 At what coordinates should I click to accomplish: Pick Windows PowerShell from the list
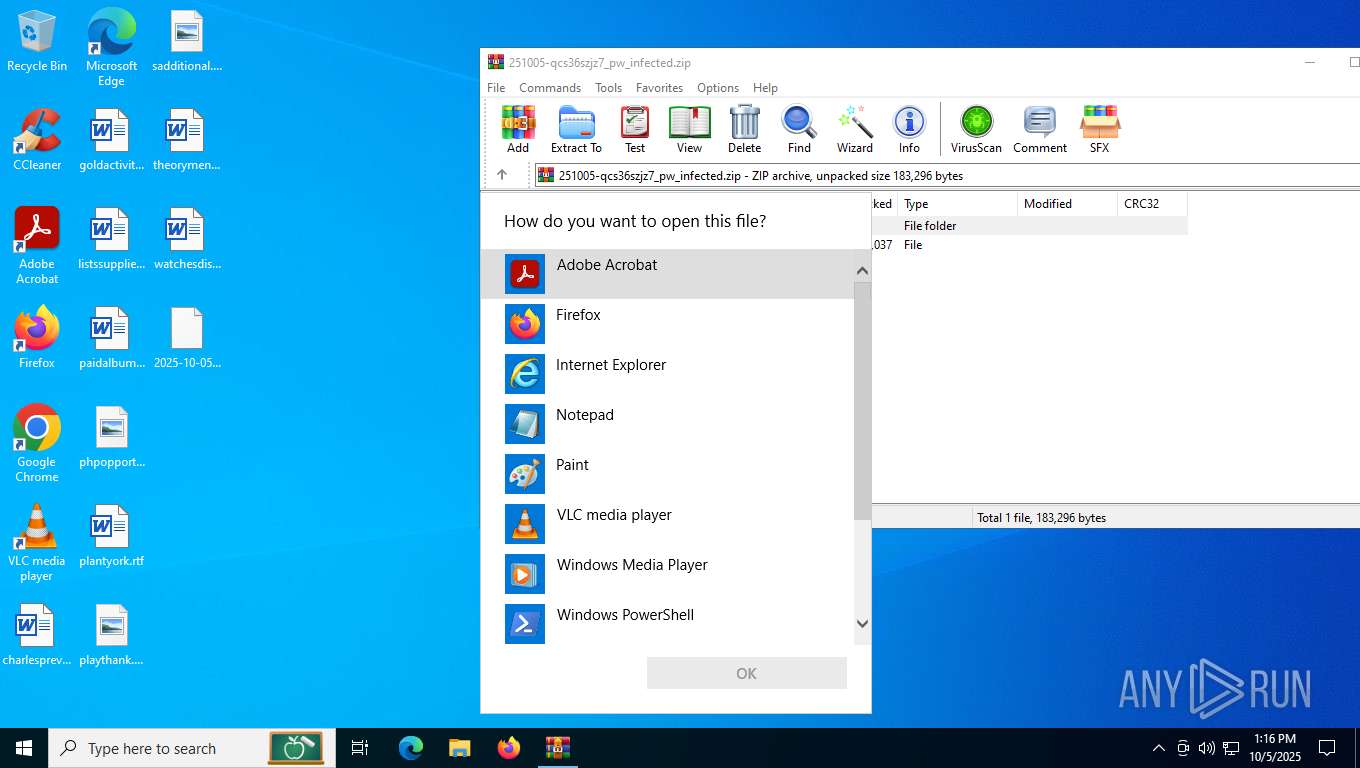pos(667,623)
